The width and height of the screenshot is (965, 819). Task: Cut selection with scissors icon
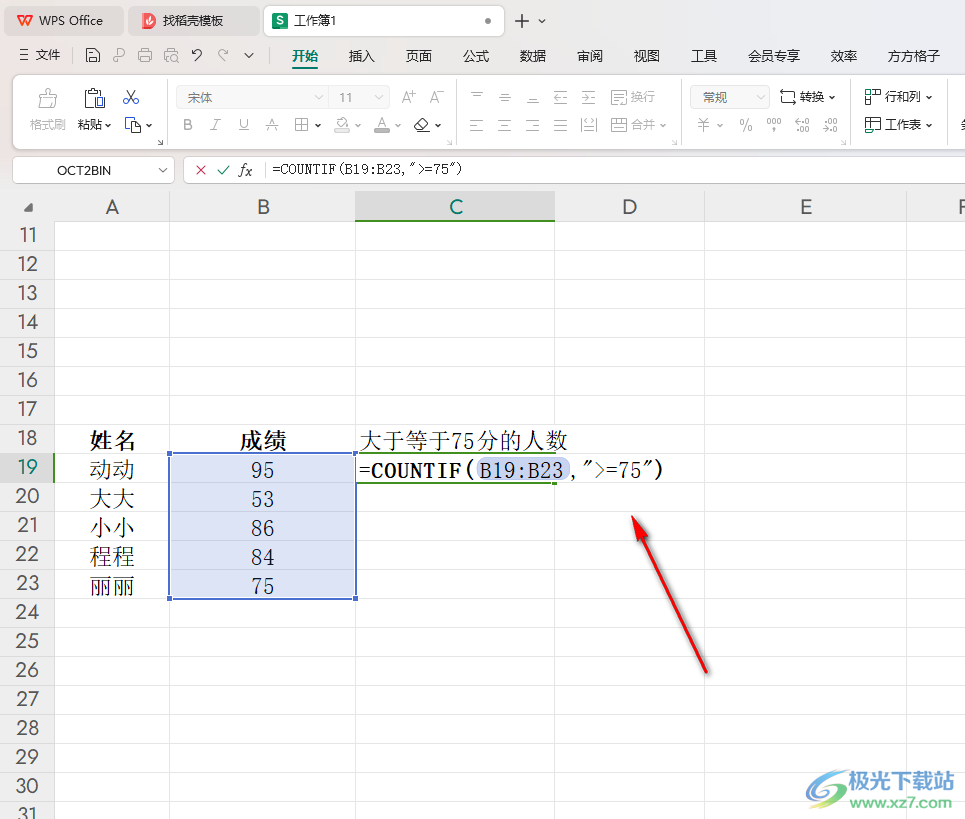tap(130, 97)
